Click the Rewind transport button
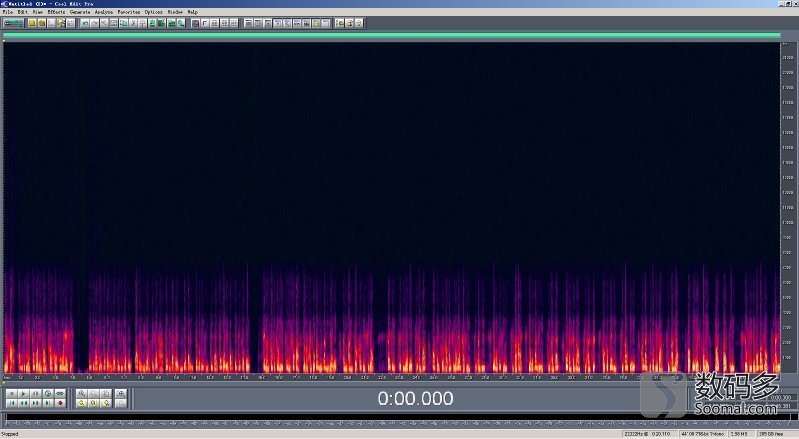Viewport: 799px width, 439px height. (x=22, y=403)
